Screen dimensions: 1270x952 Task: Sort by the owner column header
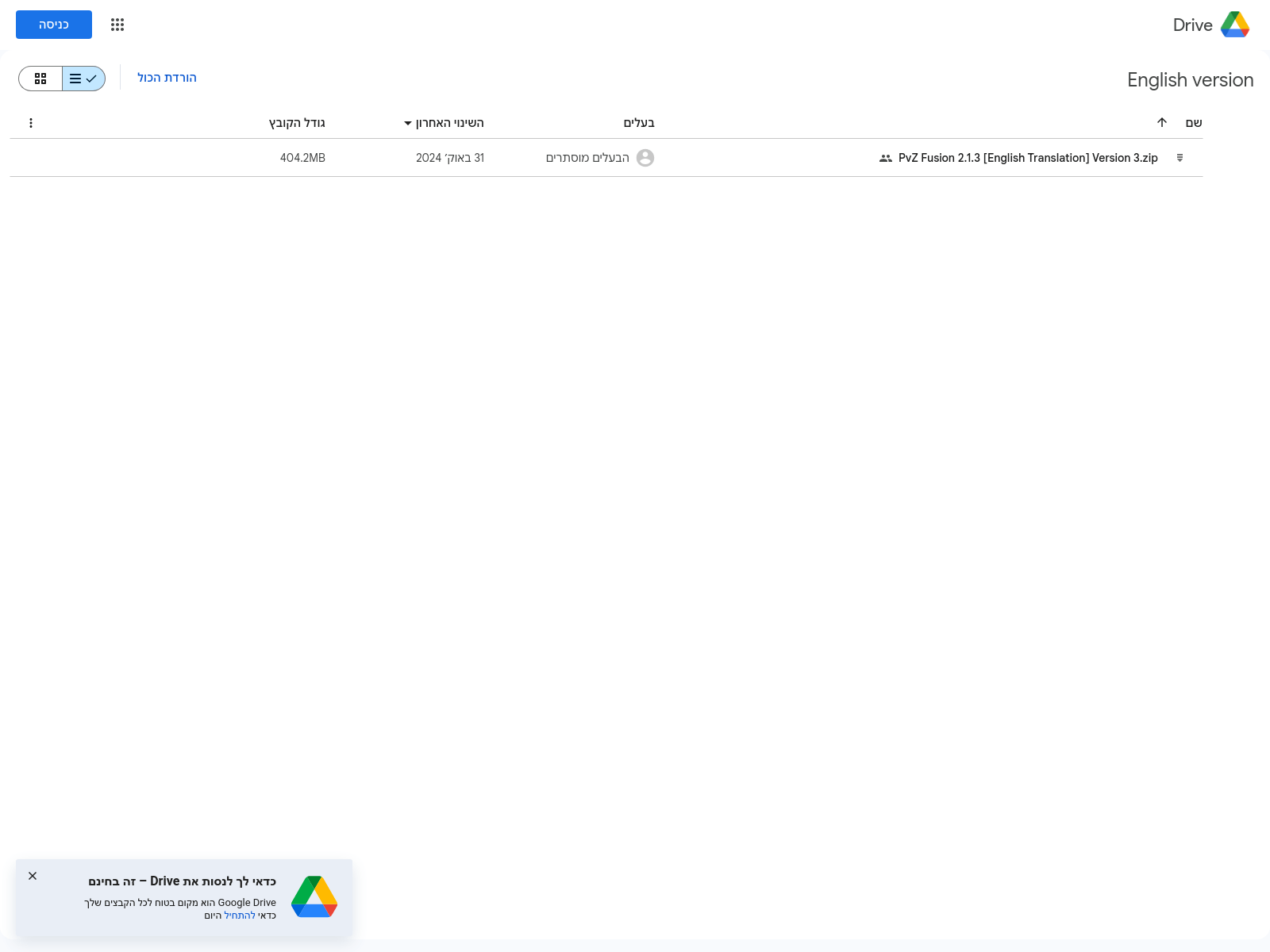point(639,122)
